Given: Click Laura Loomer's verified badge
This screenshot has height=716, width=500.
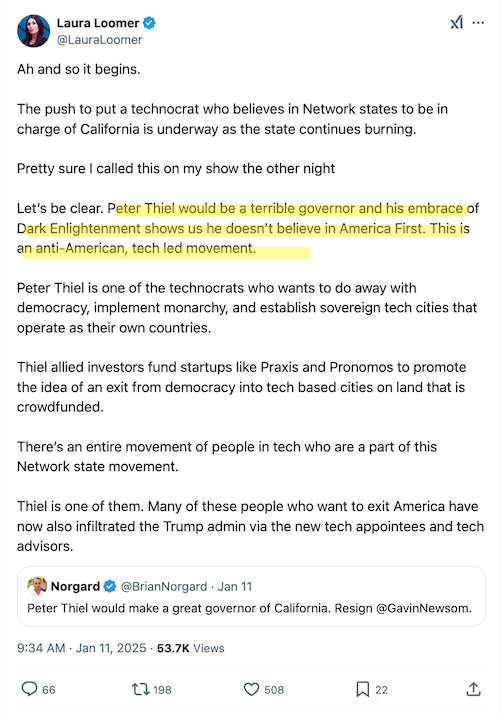Looking at the screenshot, I should pyautogui.click(x=149, y=23).
